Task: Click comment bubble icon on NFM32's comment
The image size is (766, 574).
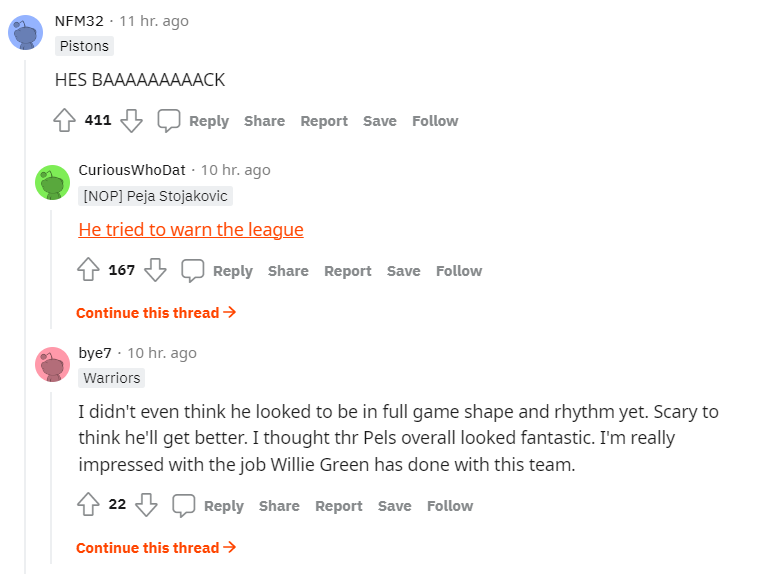Action: [x=169, y=121]
